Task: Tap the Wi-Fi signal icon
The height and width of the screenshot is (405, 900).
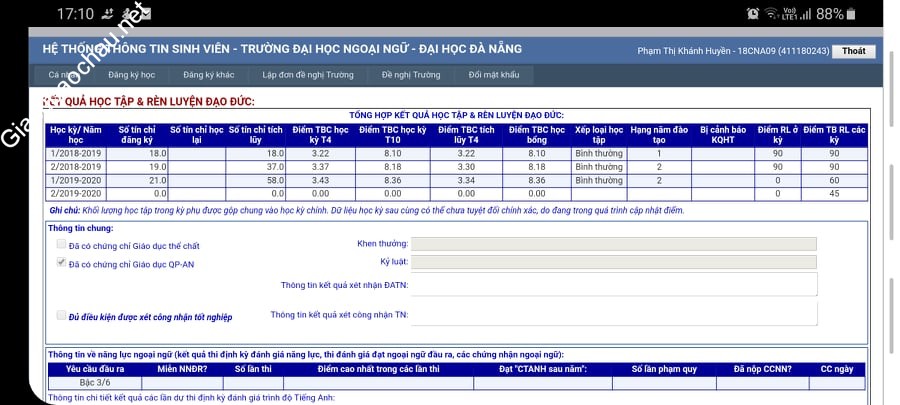Action: tap(772, 14)
